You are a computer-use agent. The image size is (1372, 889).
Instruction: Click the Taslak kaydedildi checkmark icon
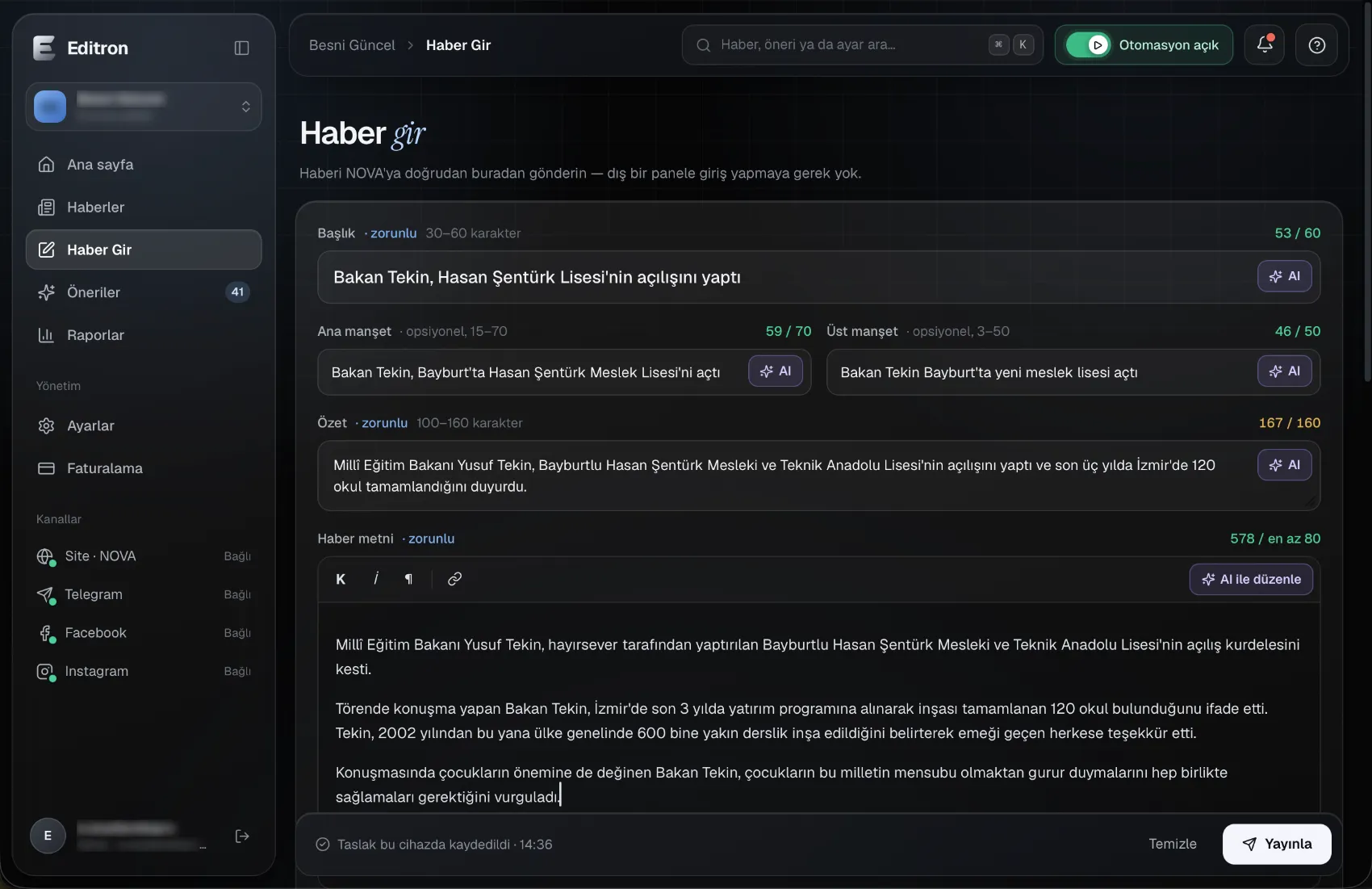coord(323,845)
